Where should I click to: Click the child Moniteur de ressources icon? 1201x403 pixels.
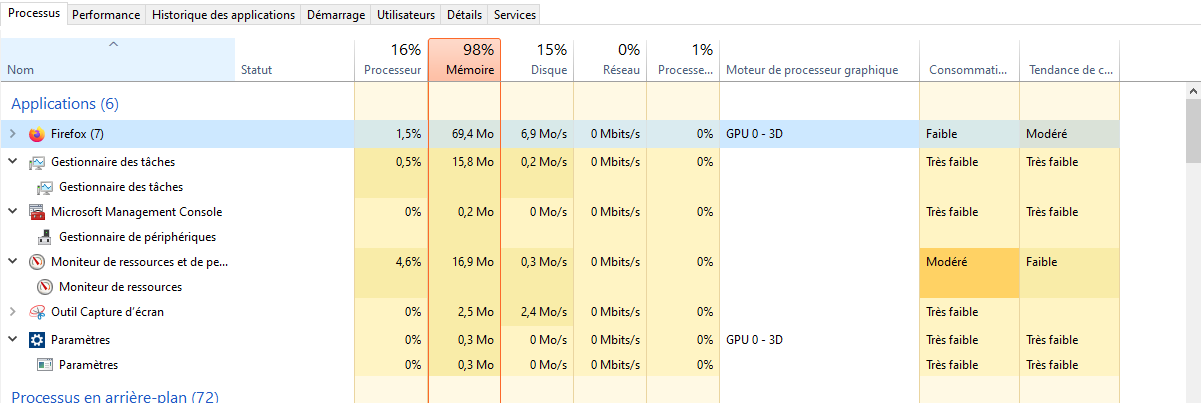[x=45, y=287]
